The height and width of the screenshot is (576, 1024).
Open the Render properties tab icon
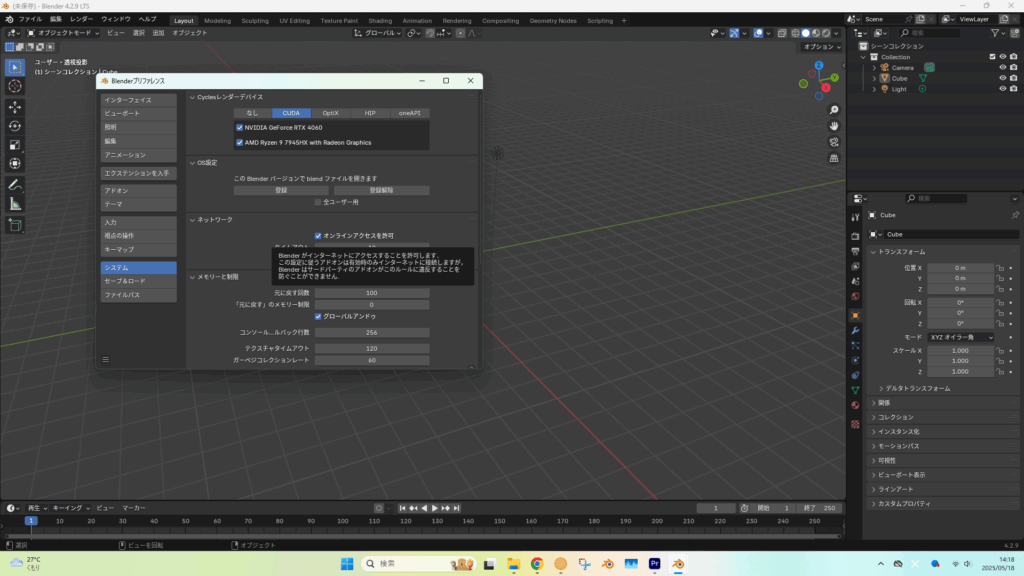(x=856, y=236)
